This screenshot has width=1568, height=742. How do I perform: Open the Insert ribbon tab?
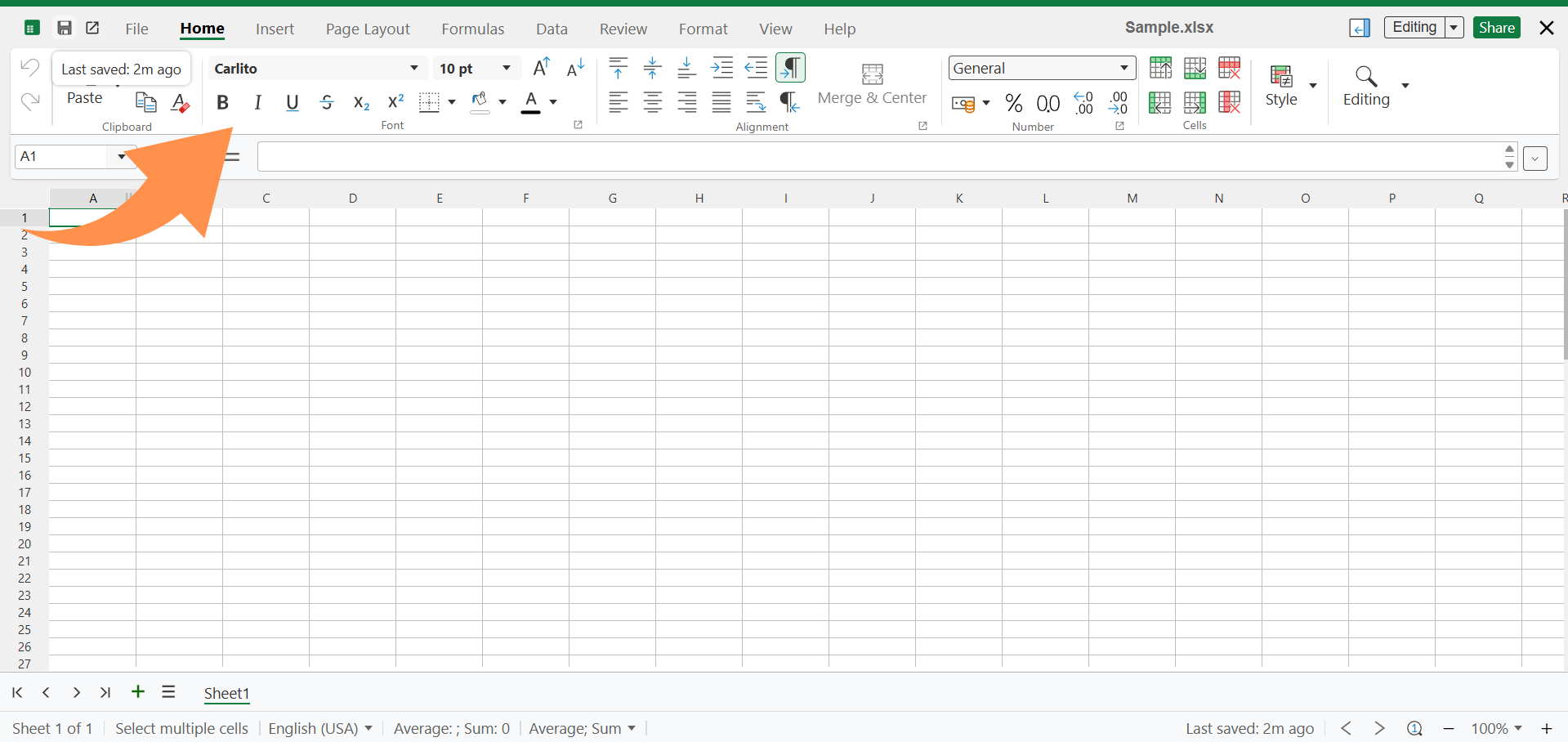(275, 29)
